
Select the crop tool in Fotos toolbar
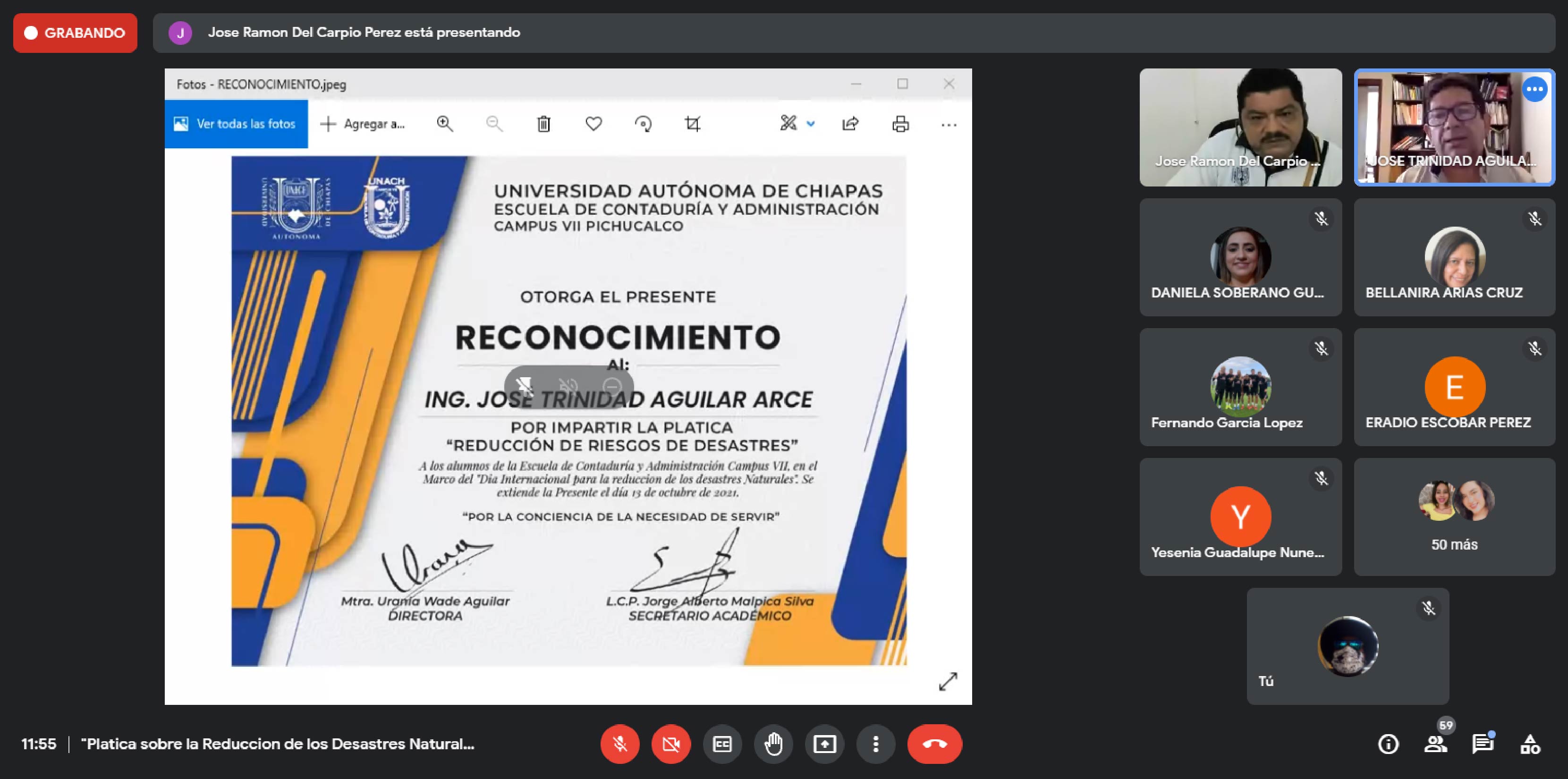[693, 124]
